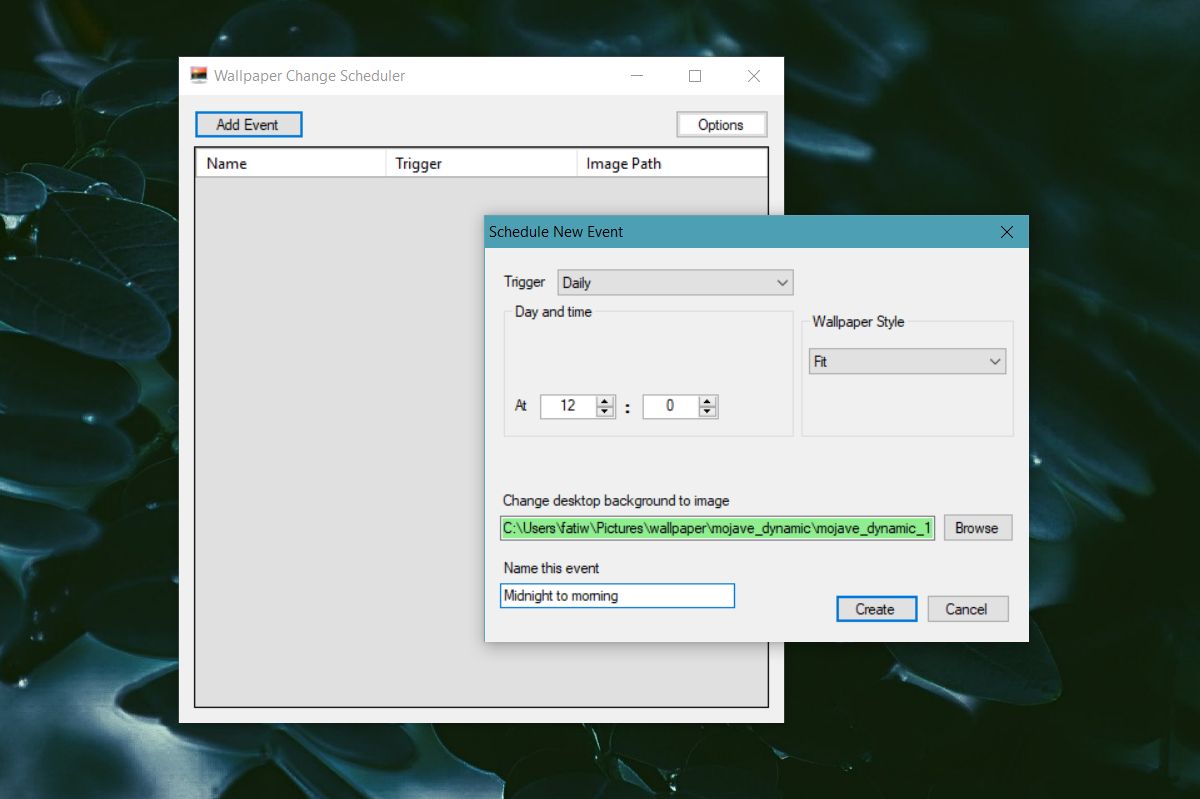Open the Options button
The image size is (1200, 799).
pyautogui.click(x=721, y=125)
